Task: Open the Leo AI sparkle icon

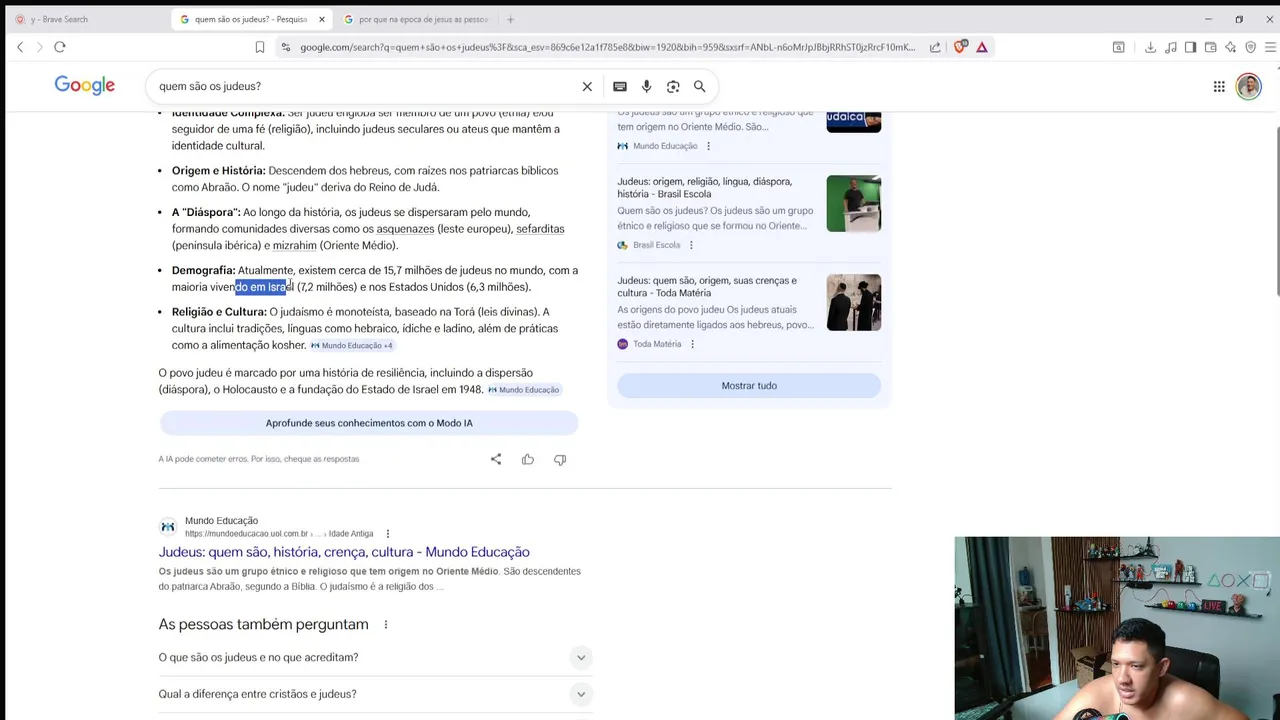Action: (x=1230, y=47)
